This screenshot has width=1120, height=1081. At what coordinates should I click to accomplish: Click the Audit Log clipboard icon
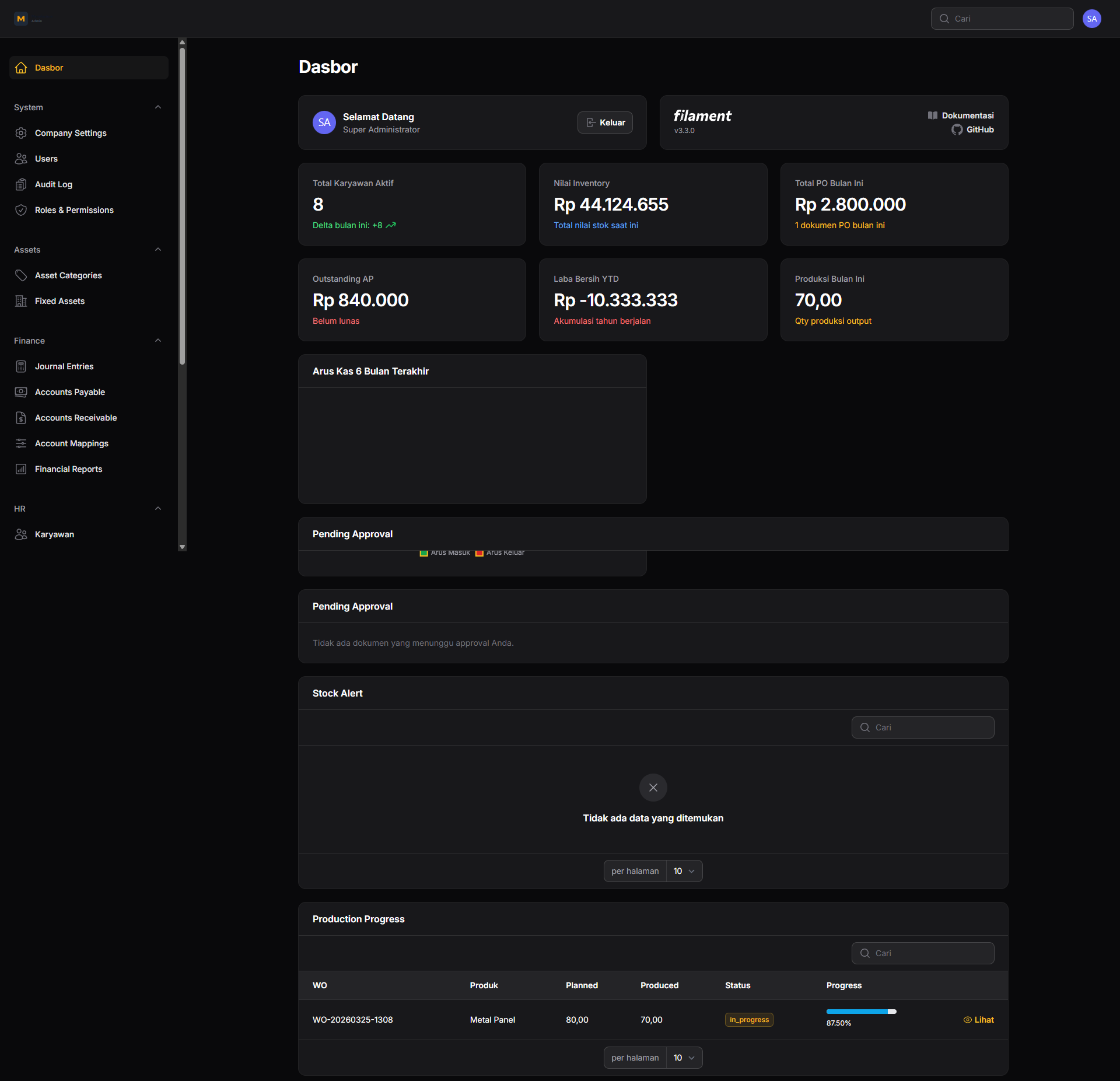click(x=21, y=184)
